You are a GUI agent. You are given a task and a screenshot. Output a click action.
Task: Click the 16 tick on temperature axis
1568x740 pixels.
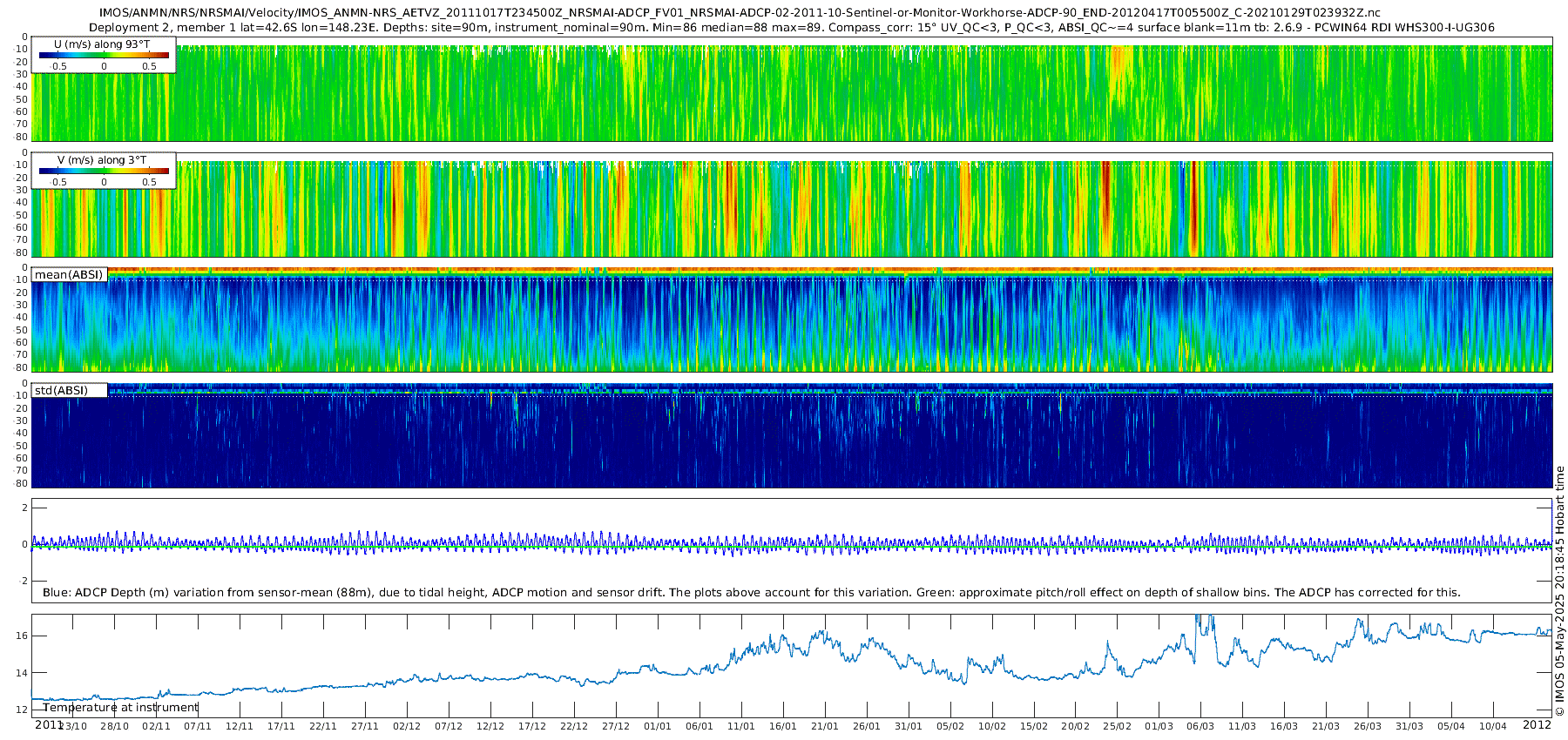tap(22, 636)
